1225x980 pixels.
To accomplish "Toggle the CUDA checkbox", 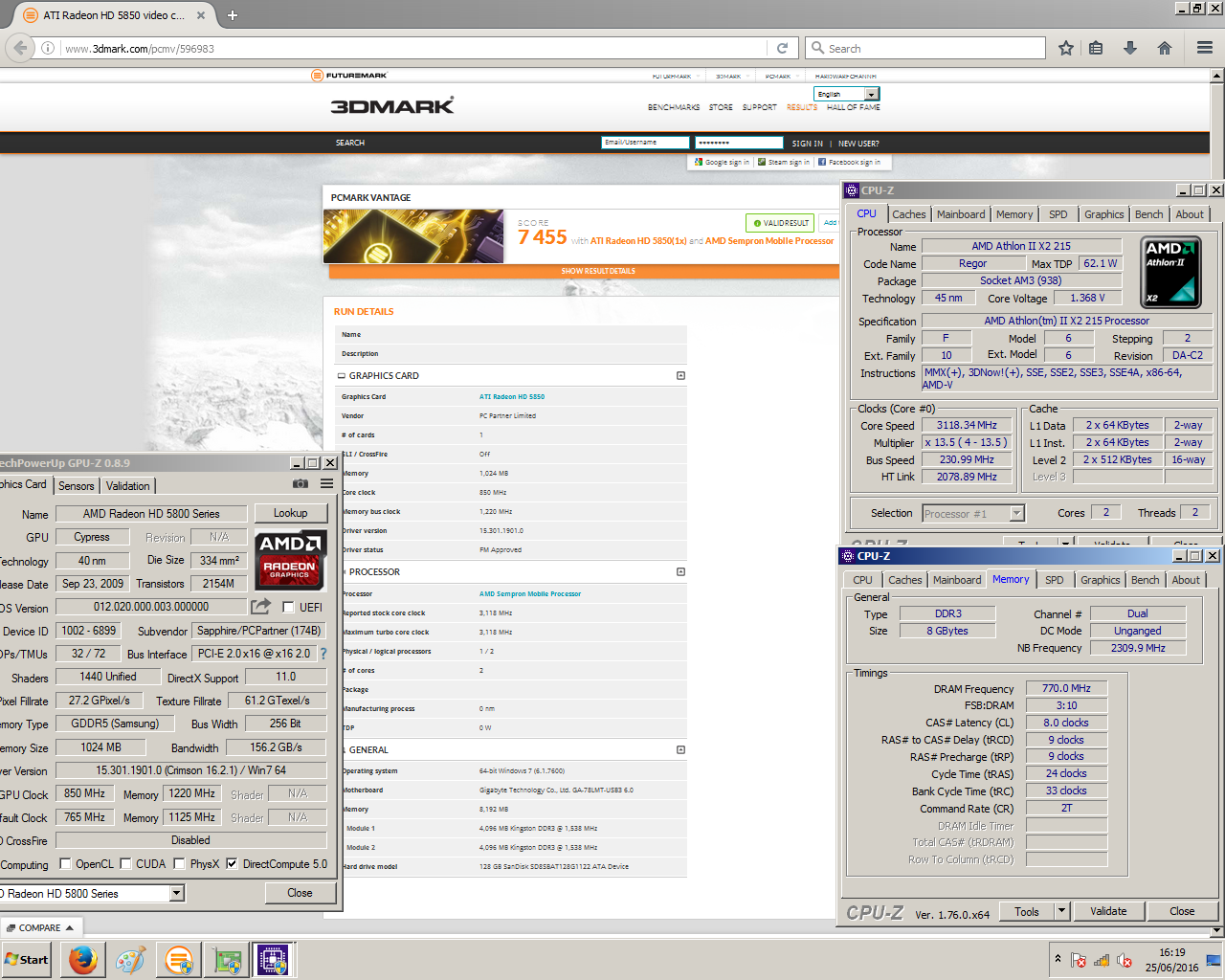I will point(125,863).
